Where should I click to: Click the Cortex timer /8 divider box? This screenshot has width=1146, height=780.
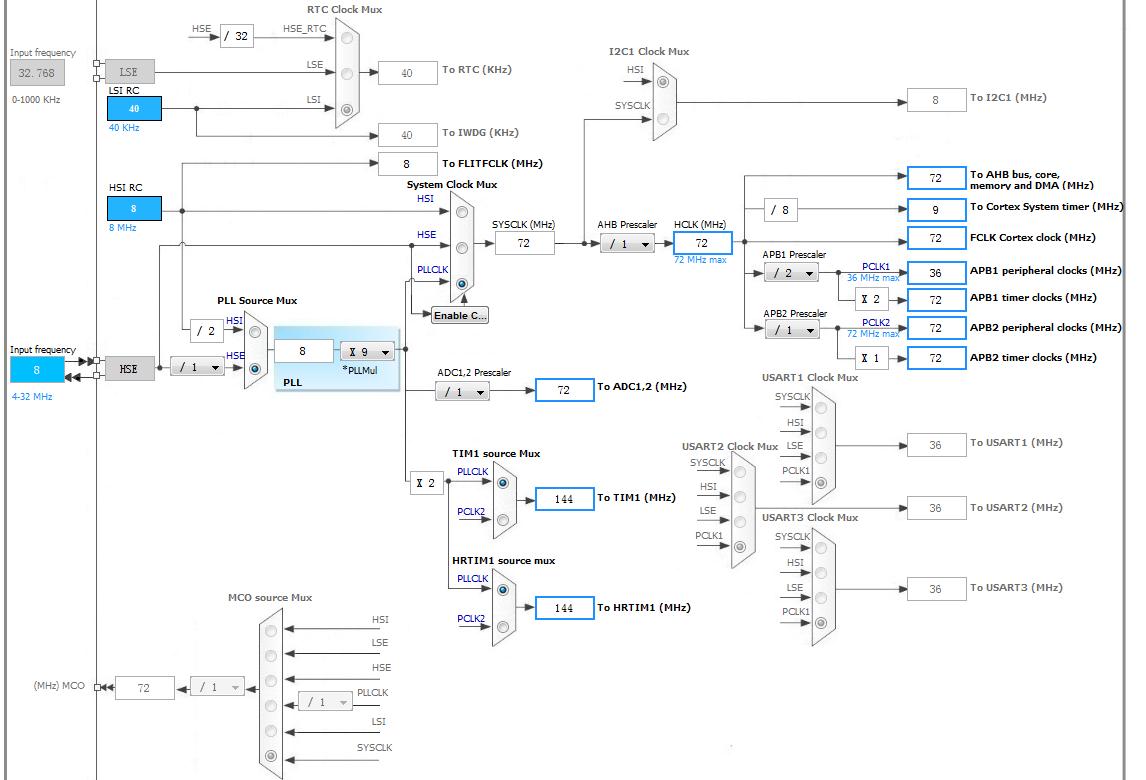coord(781,211)
